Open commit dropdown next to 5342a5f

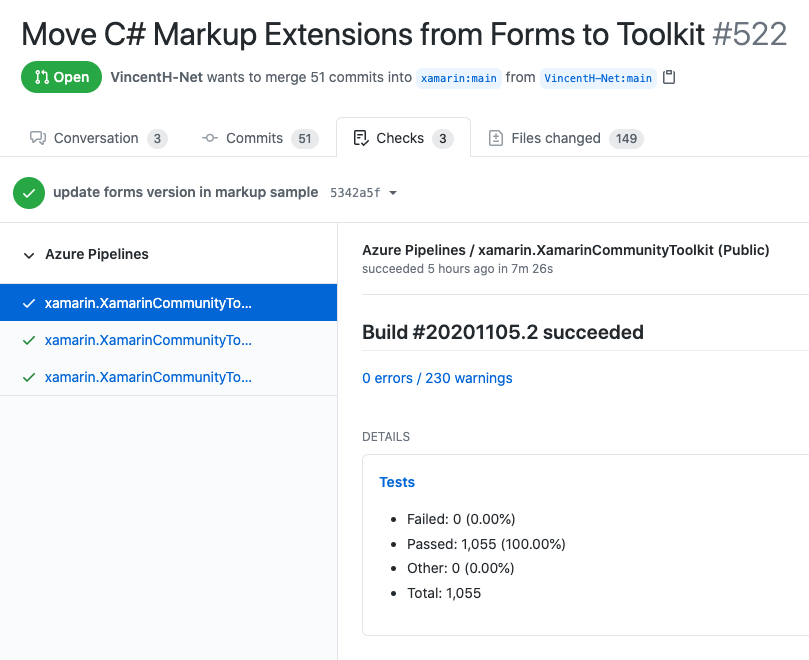[393, 193]
